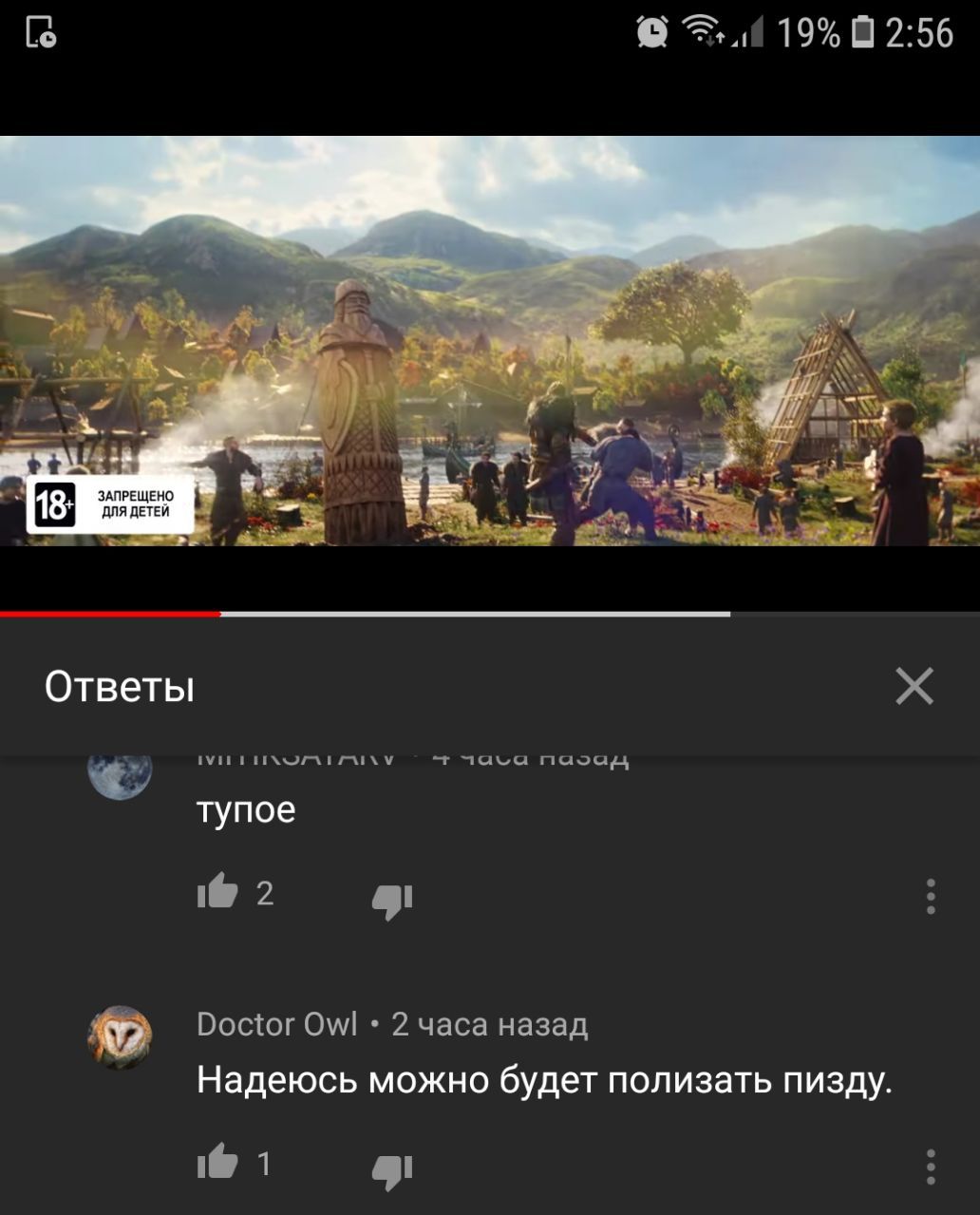Tap the like count on Doctor Owl's comment
This screenshot has height=1215, width=980.
[x=264, y=1164]
